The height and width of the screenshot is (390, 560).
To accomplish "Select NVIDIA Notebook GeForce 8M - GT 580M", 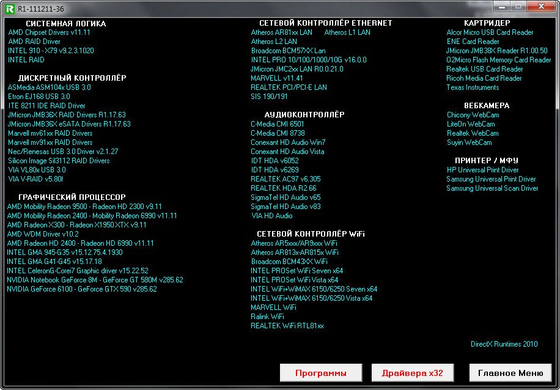I will pos(95,280).
